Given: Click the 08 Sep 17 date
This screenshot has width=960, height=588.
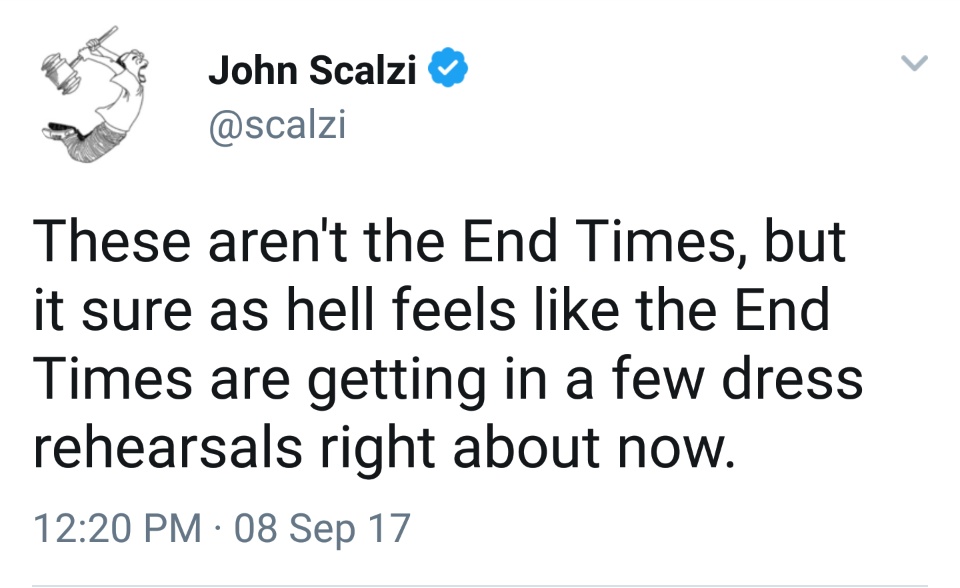Looking at the screenshot, I should coord(322,528).
